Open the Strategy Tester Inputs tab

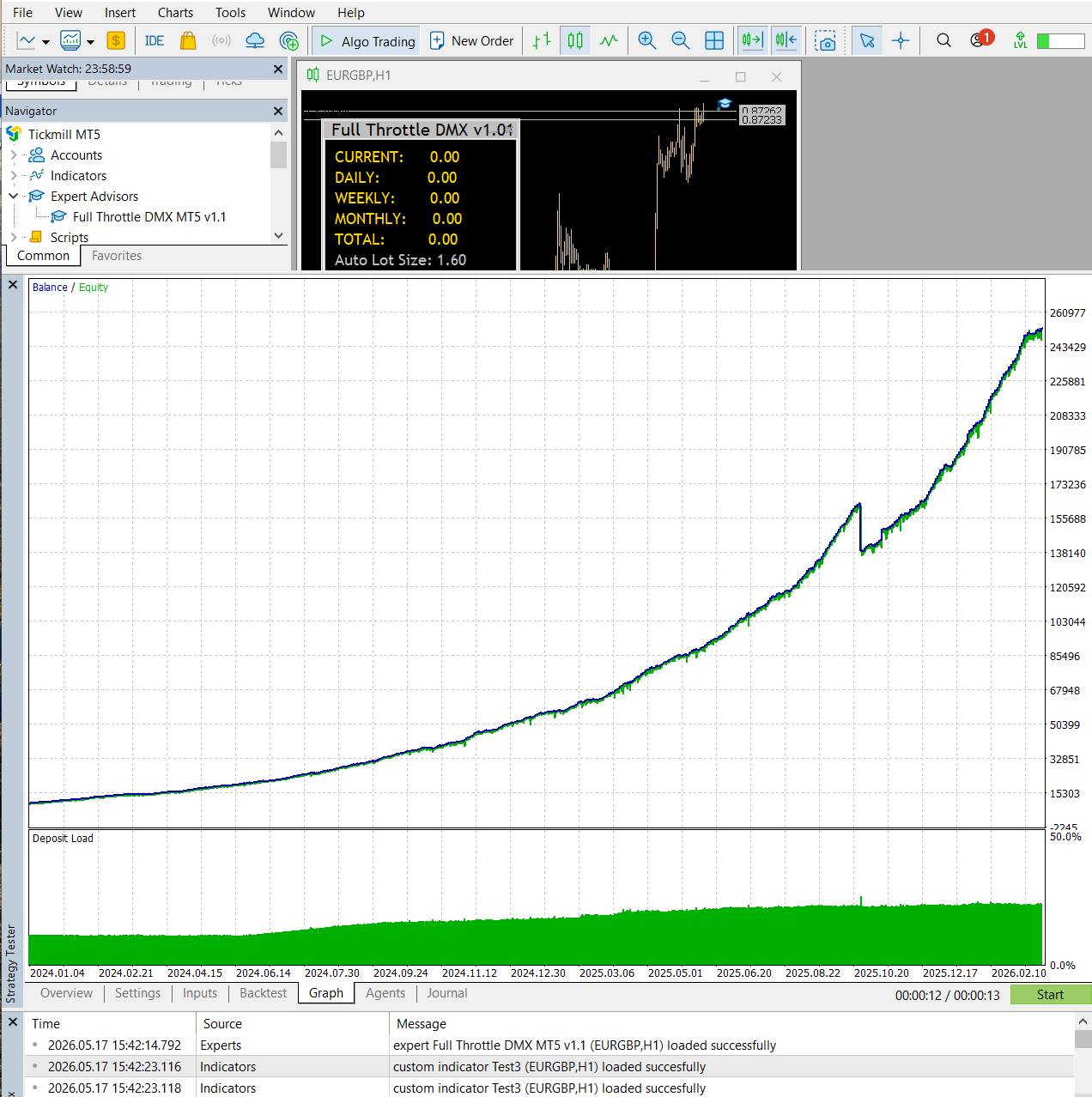pyautogui.click(x=200, y=993)
